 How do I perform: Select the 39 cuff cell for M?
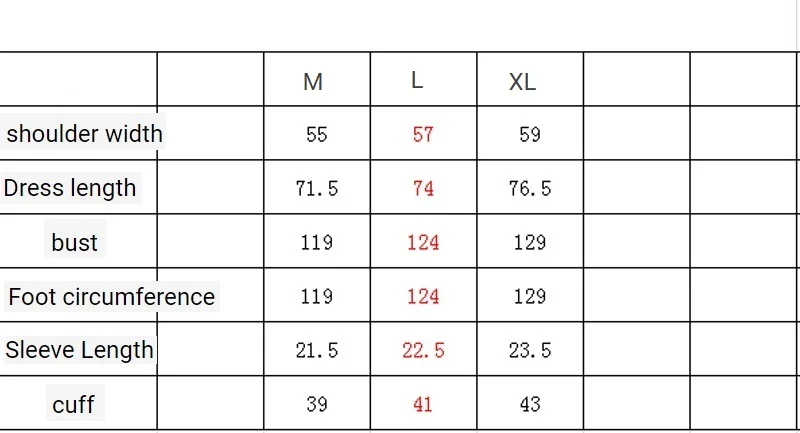[x=316, y=404]
